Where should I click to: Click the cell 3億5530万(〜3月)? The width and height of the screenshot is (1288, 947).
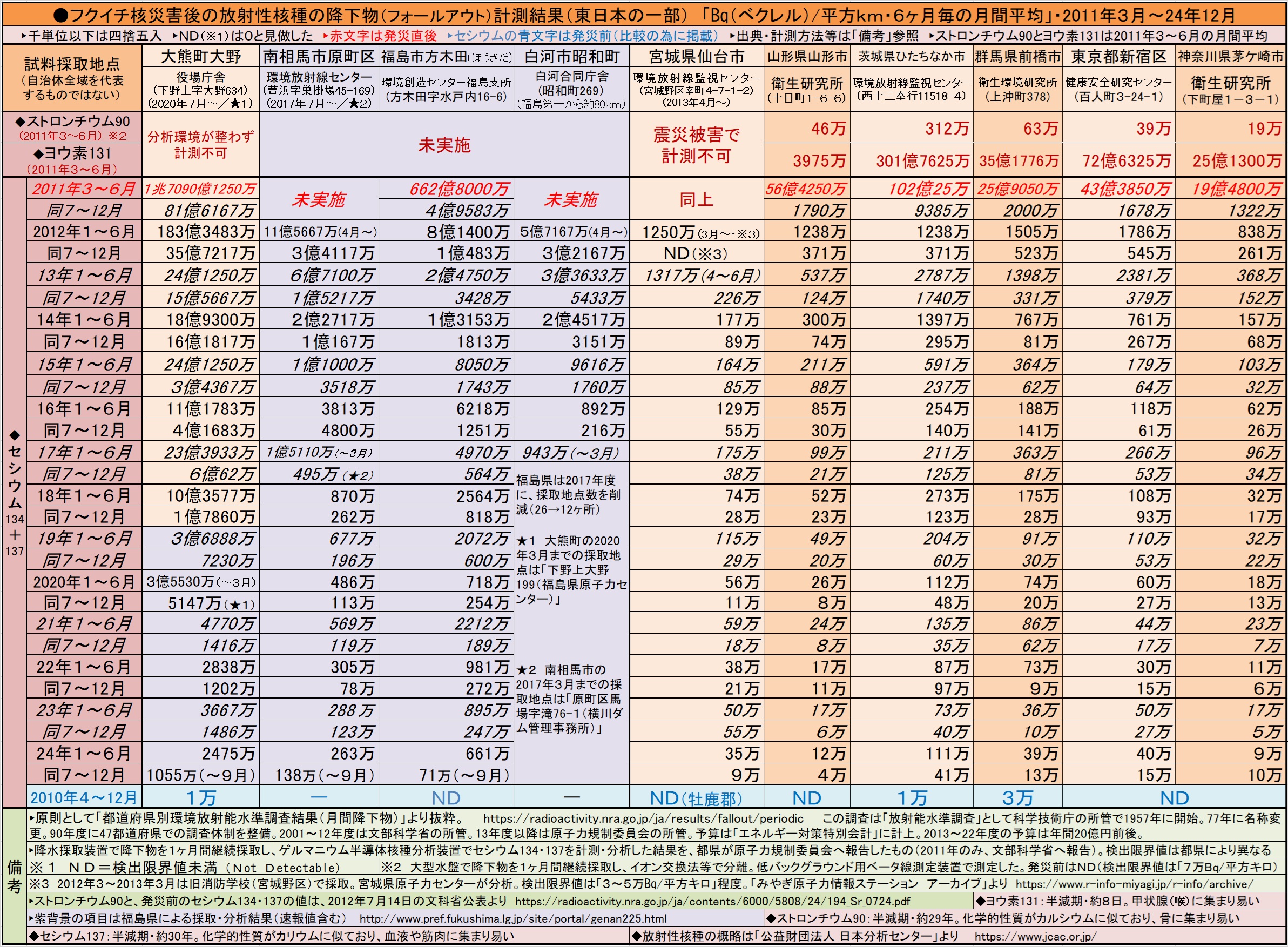(201, 582)
